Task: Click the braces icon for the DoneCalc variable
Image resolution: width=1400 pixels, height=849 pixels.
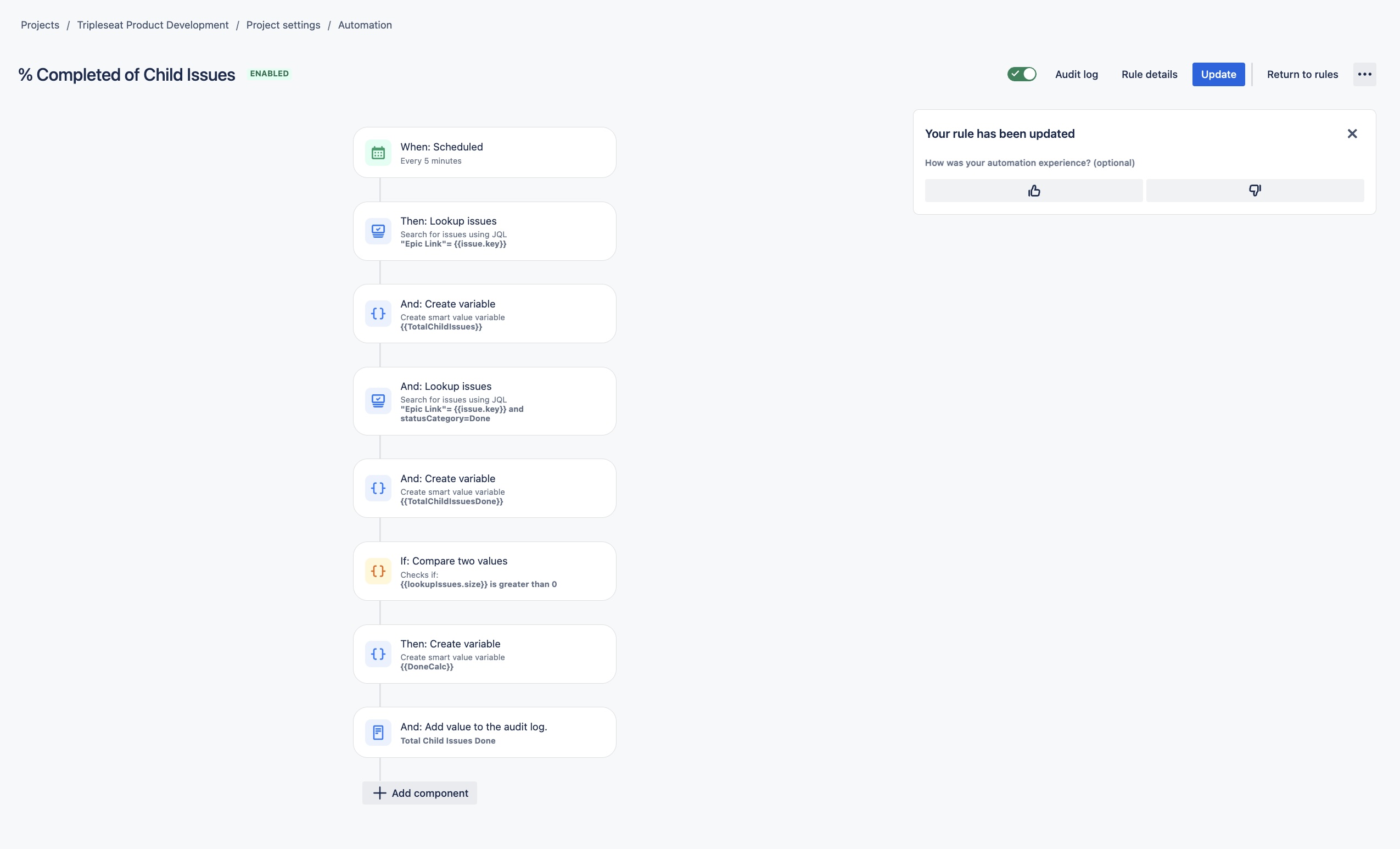Action: tap(378, 654)
